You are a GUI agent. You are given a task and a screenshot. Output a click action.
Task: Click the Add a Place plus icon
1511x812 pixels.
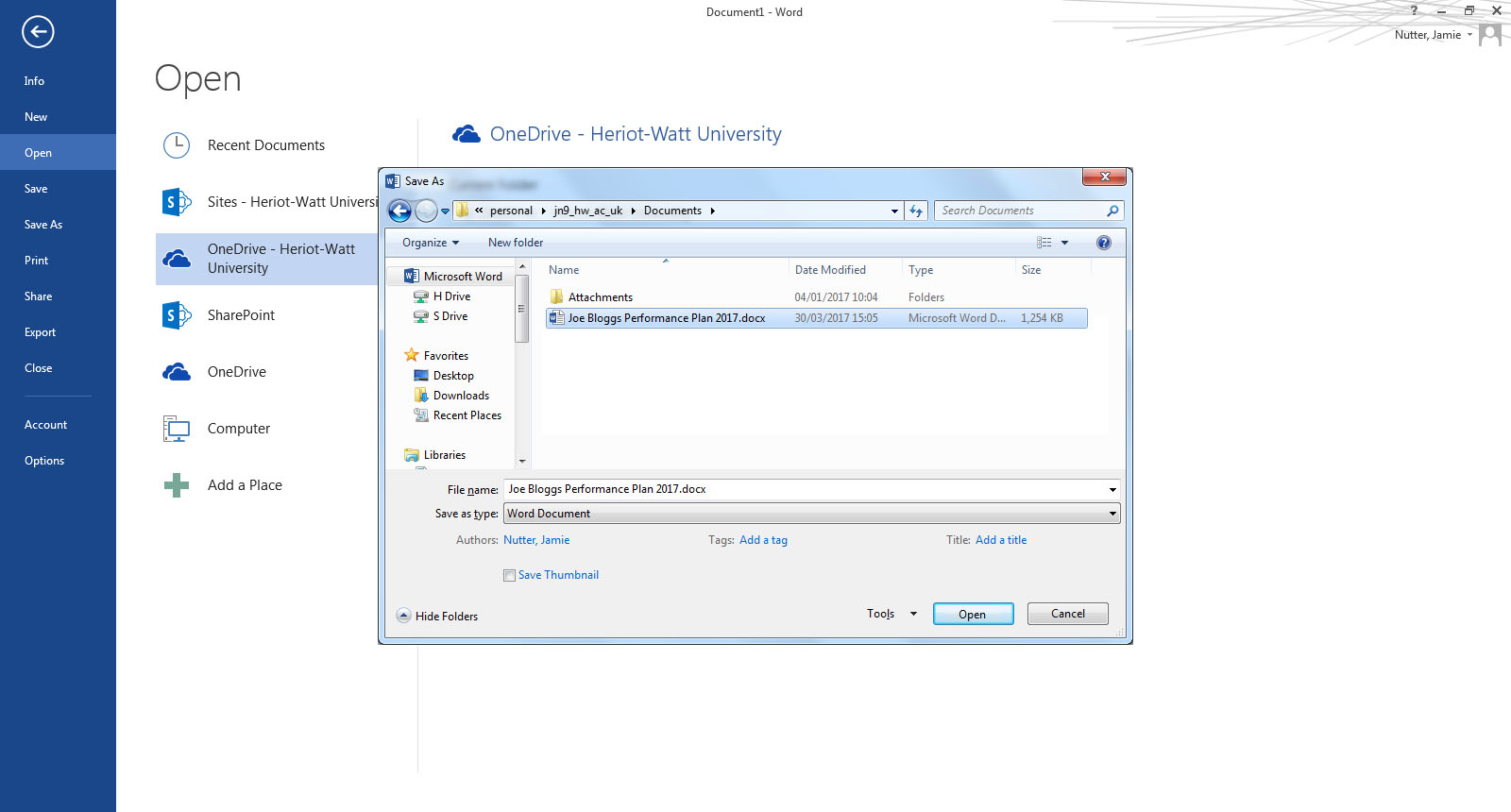pos(177,485)
